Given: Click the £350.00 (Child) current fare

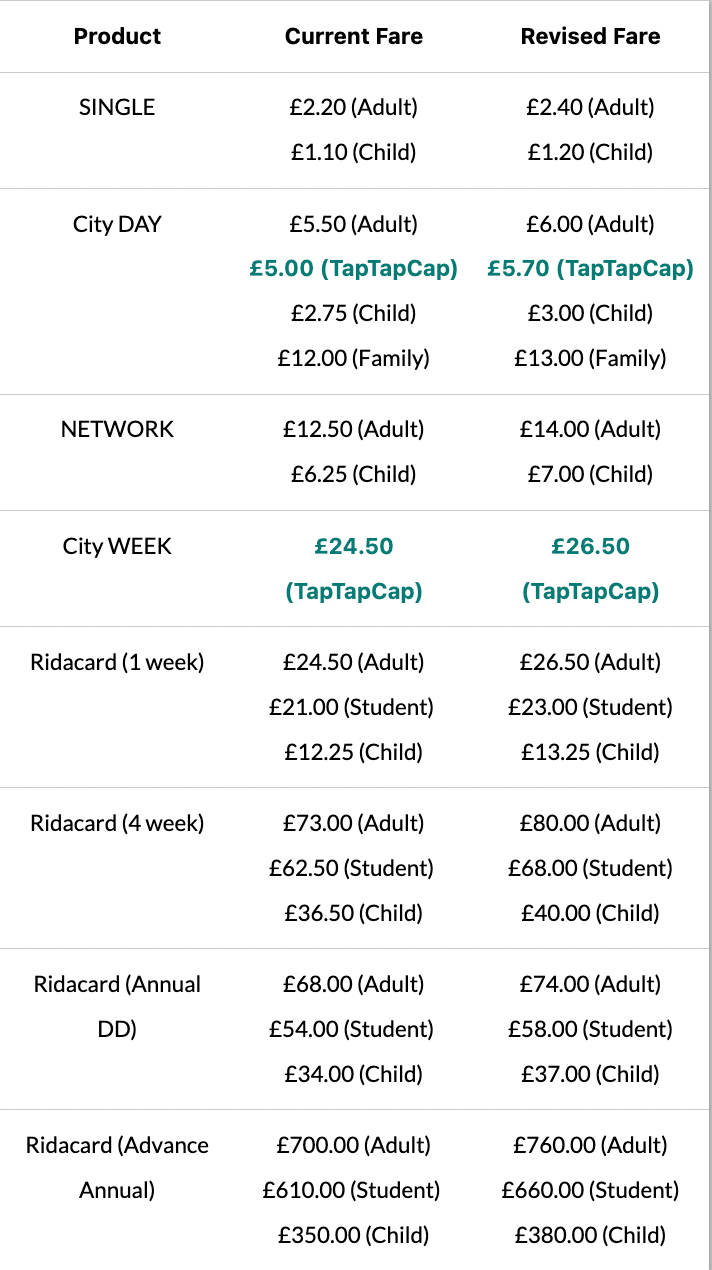Looking at the screenshot, I should tap(353, 1235).
